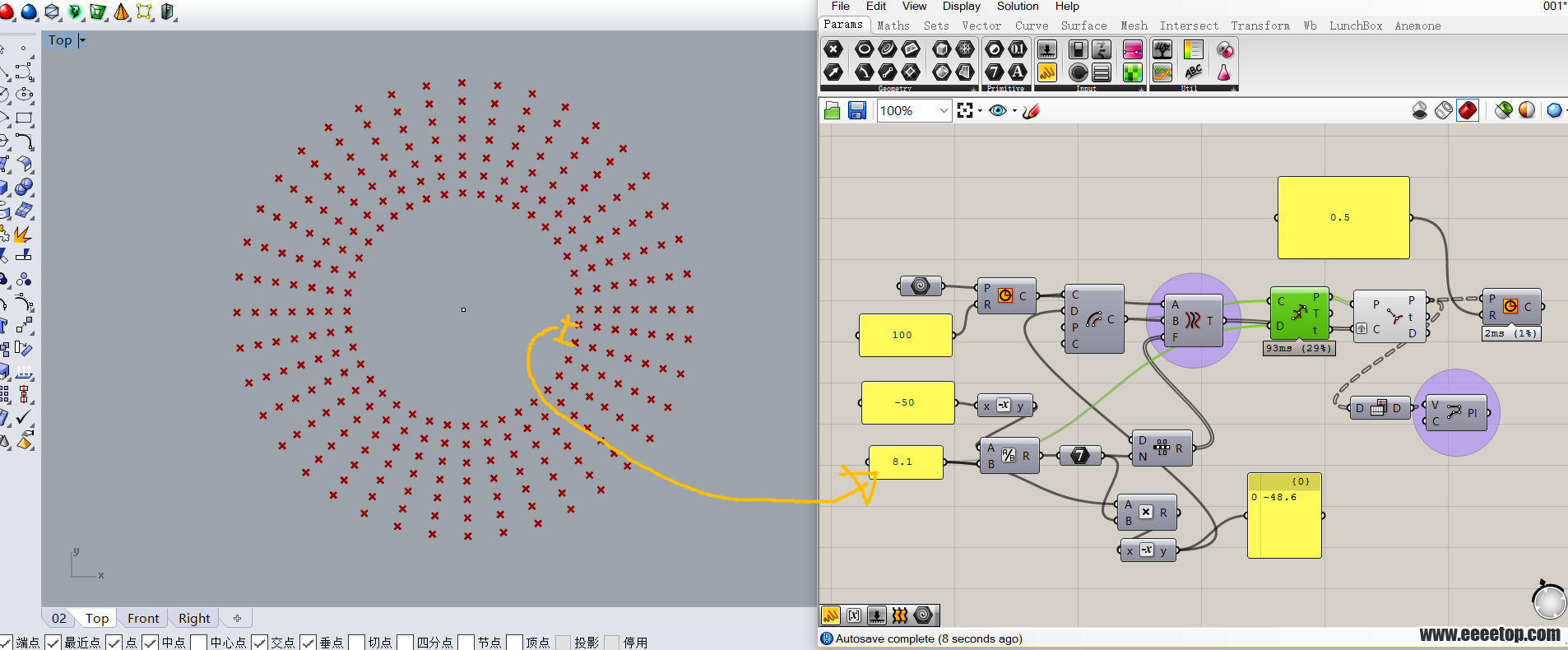Select the Text A primitive icon
This screenshot has width=1568, height=650.
(1018, 72)
